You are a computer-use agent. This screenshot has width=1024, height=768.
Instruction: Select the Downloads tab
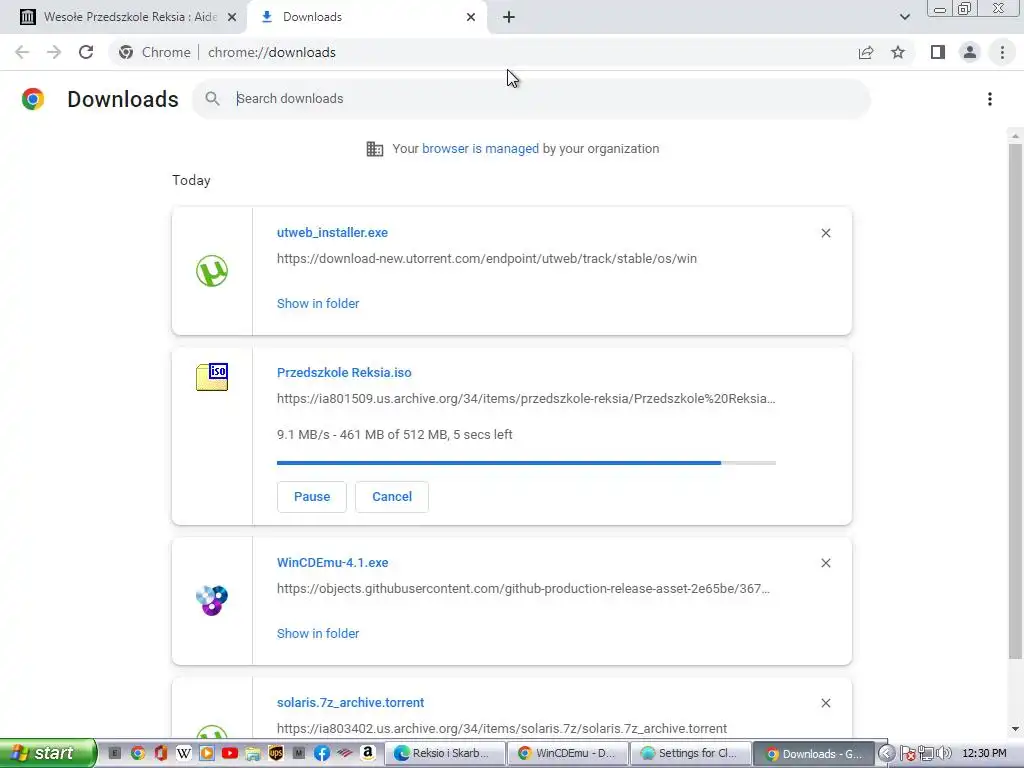[367, 17]
